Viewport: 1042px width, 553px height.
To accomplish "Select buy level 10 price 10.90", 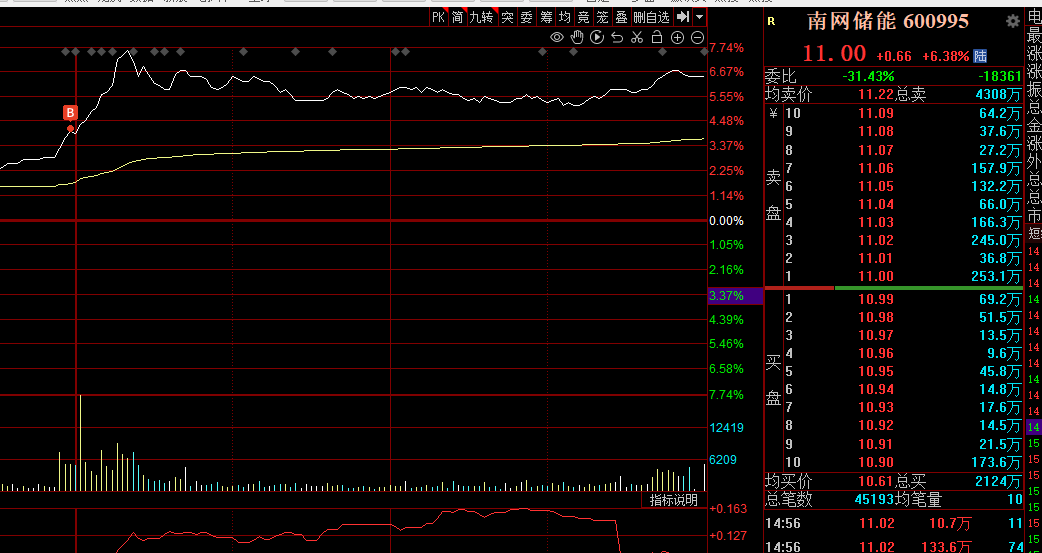I will [x=876, y=462].
